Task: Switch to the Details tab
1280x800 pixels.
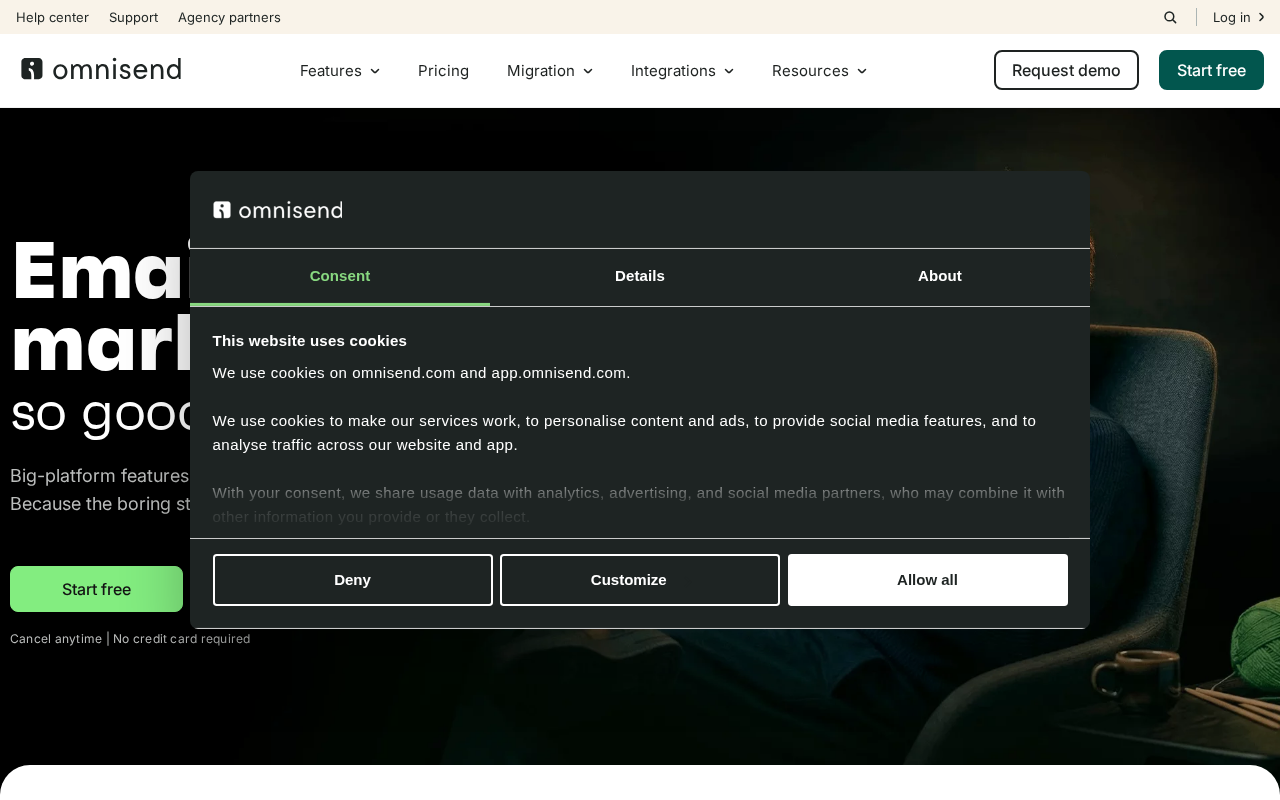Action: pyautogui.click(x=640, y=277)
